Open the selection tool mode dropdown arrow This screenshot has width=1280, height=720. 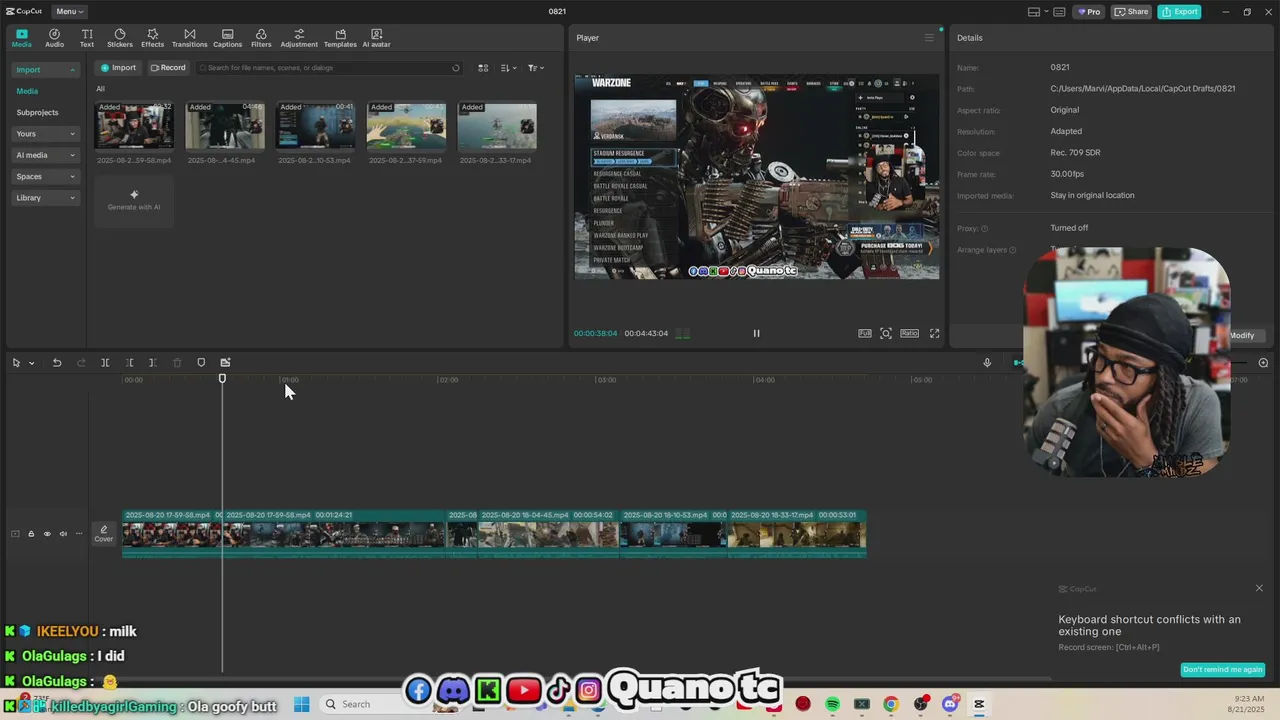click(x=31, y=363)
